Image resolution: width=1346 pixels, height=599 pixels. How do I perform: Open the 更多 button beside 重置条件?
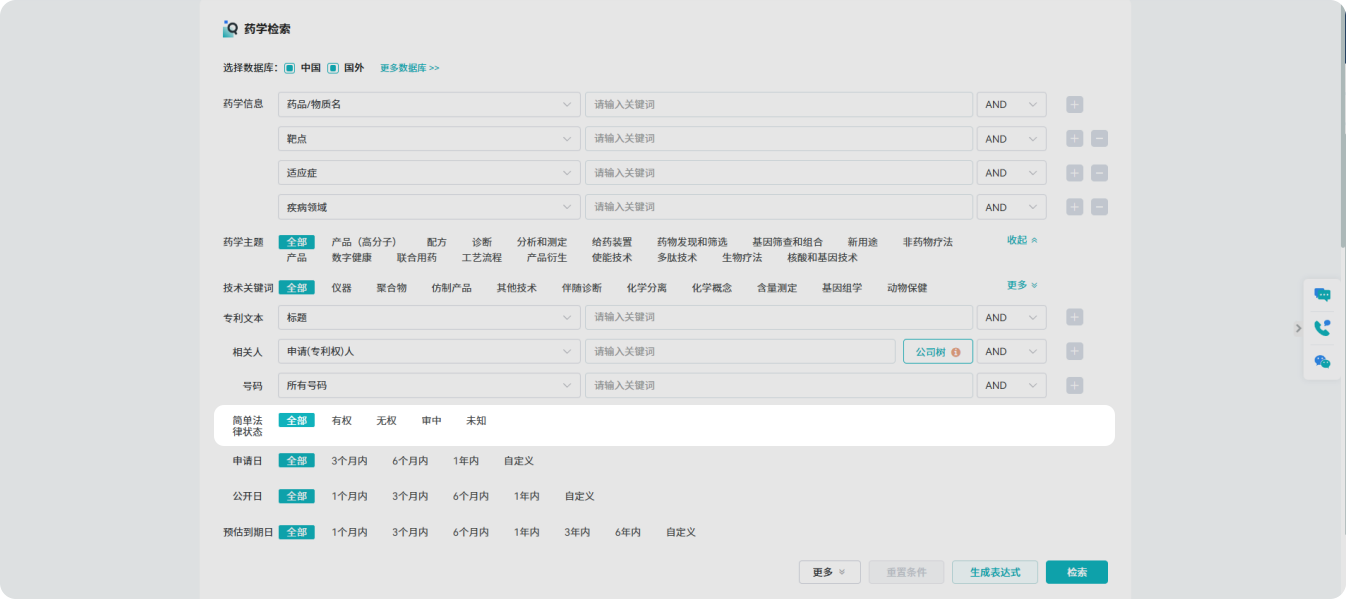click(x=829, y=572)
